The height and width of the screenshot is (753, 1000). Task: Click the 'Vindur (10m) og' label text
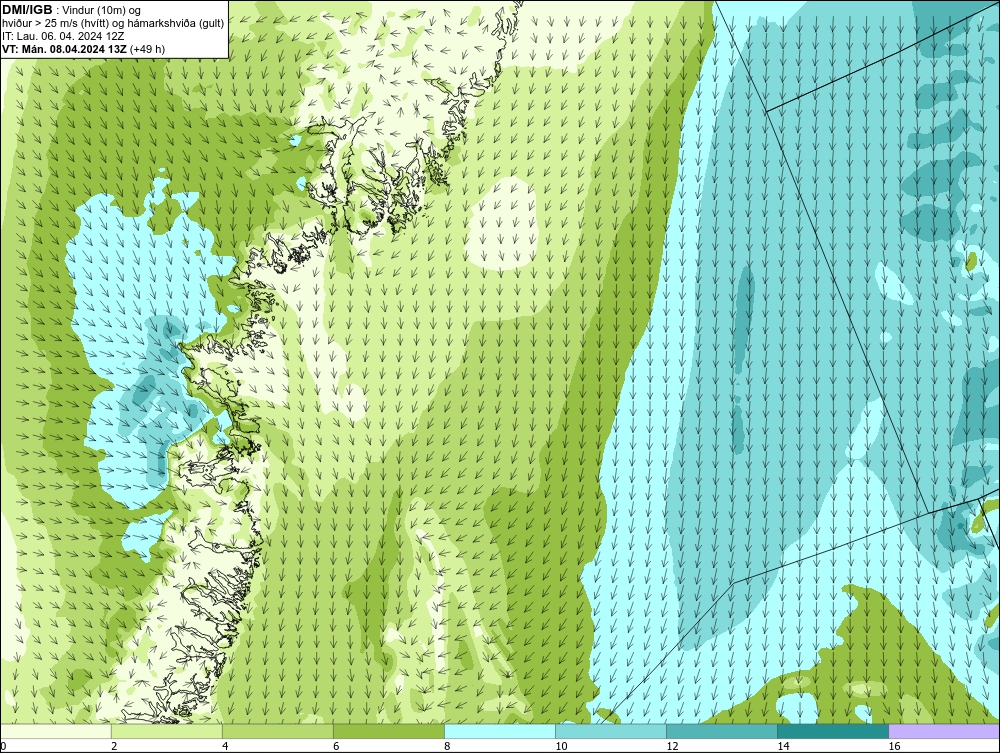tap(103, 10)
